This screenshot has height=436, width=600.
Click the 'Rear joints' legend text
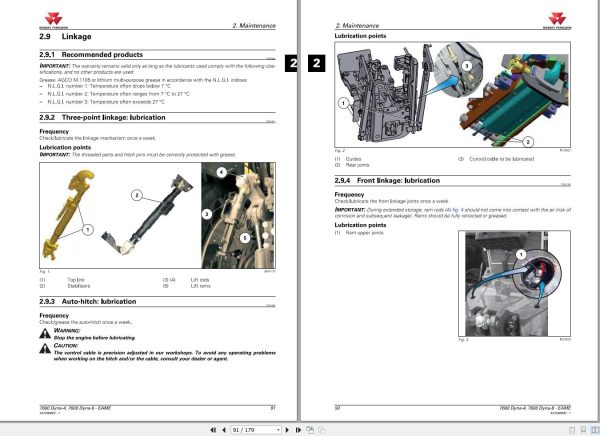pos(357,165)
